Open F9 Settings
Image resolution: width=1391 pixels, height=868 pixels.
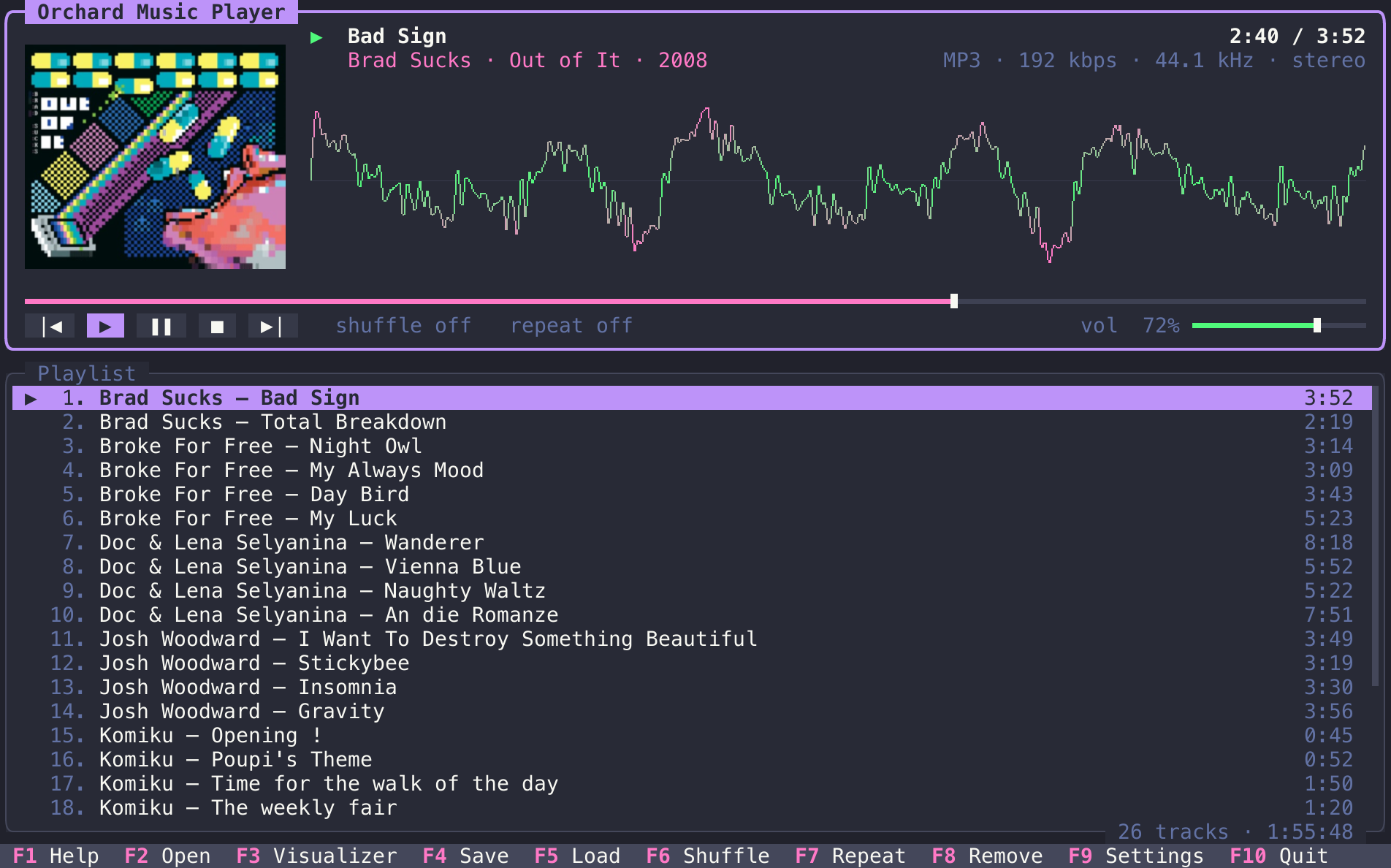[x=1136, y=856]
